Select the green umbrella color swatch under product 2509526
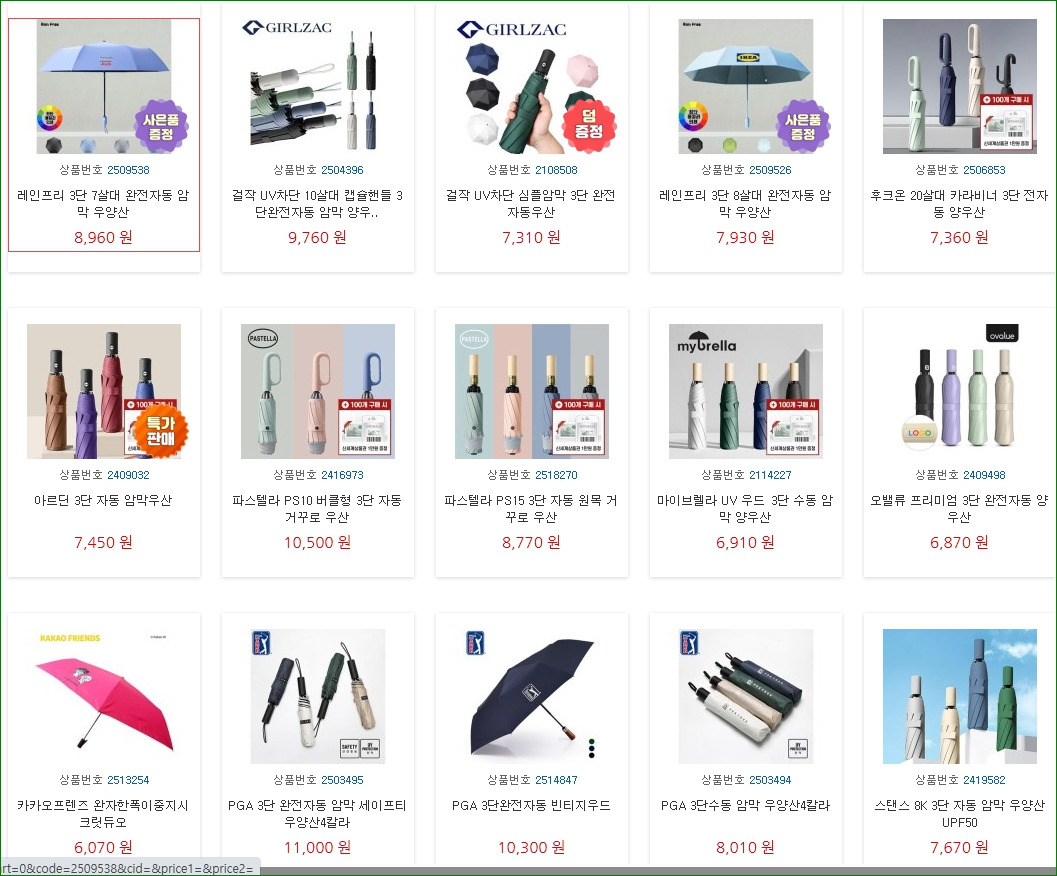This screenshot has width=1057, height=876. coord(729,145)
